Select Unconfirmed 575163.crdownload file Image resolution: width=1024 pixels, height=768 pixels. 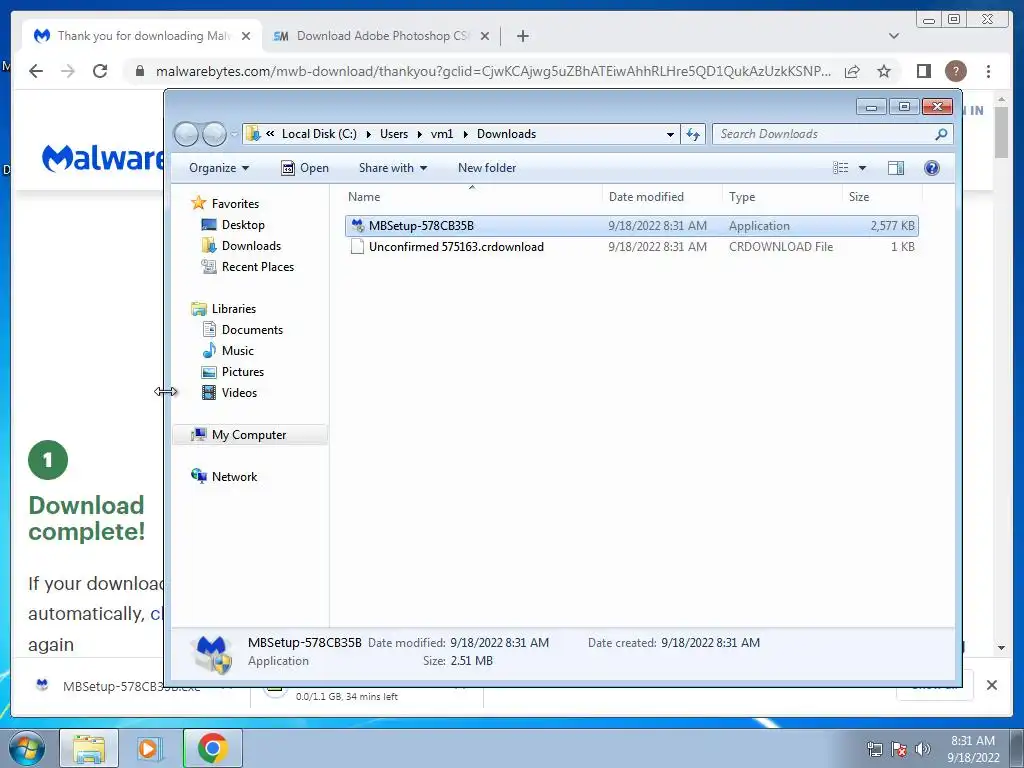632,247
